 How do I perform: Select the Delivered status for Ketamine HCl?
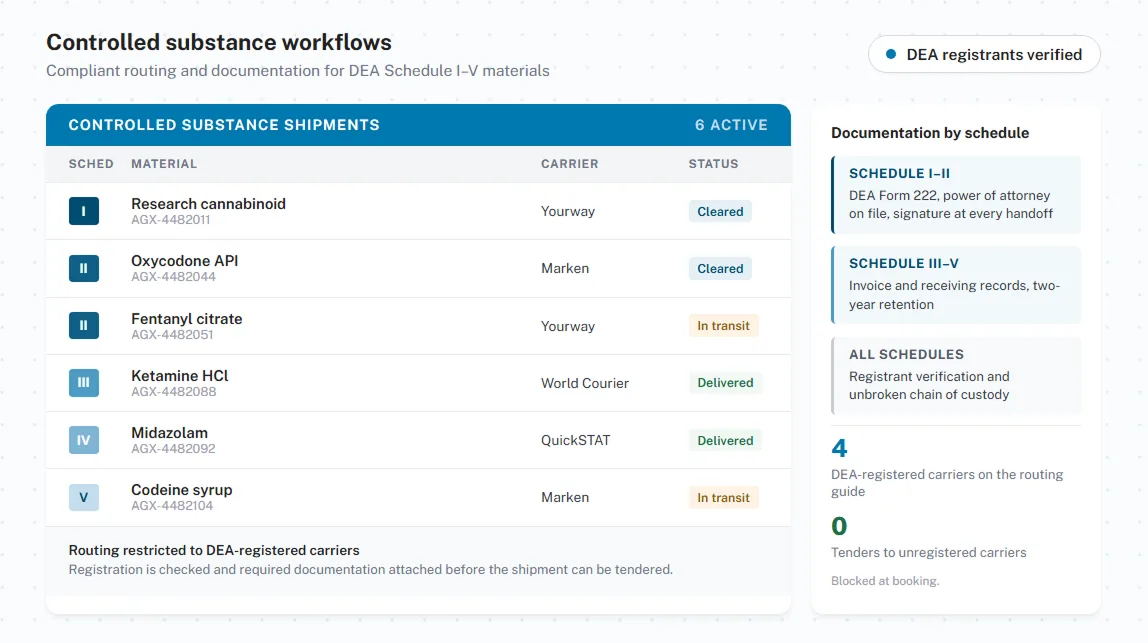pos(725,383)
